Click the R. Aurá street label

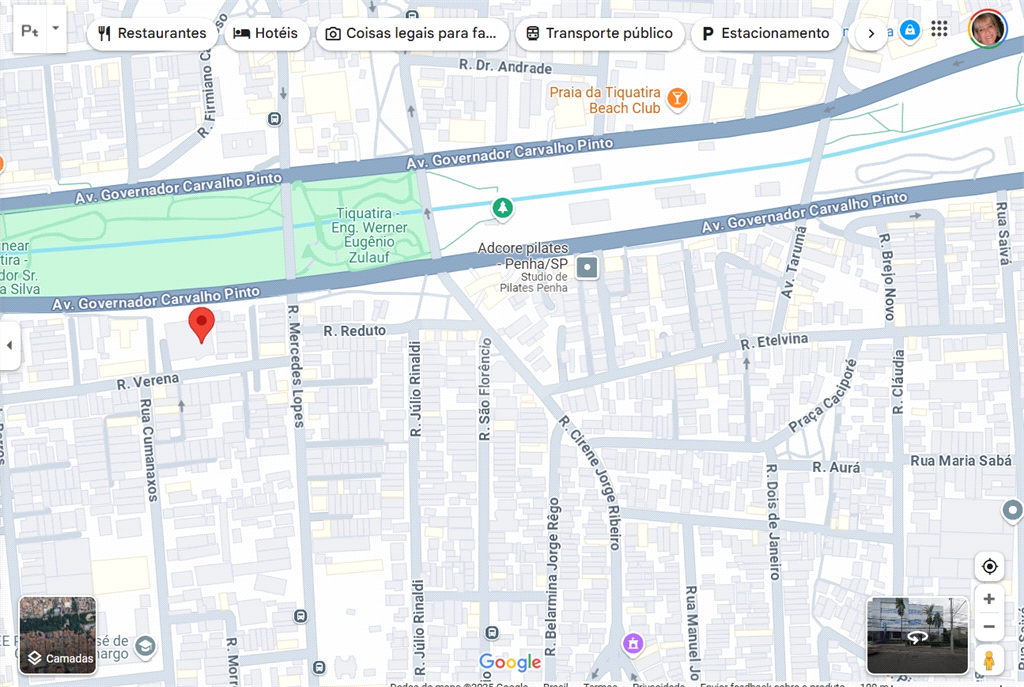[x=836, y=468]
